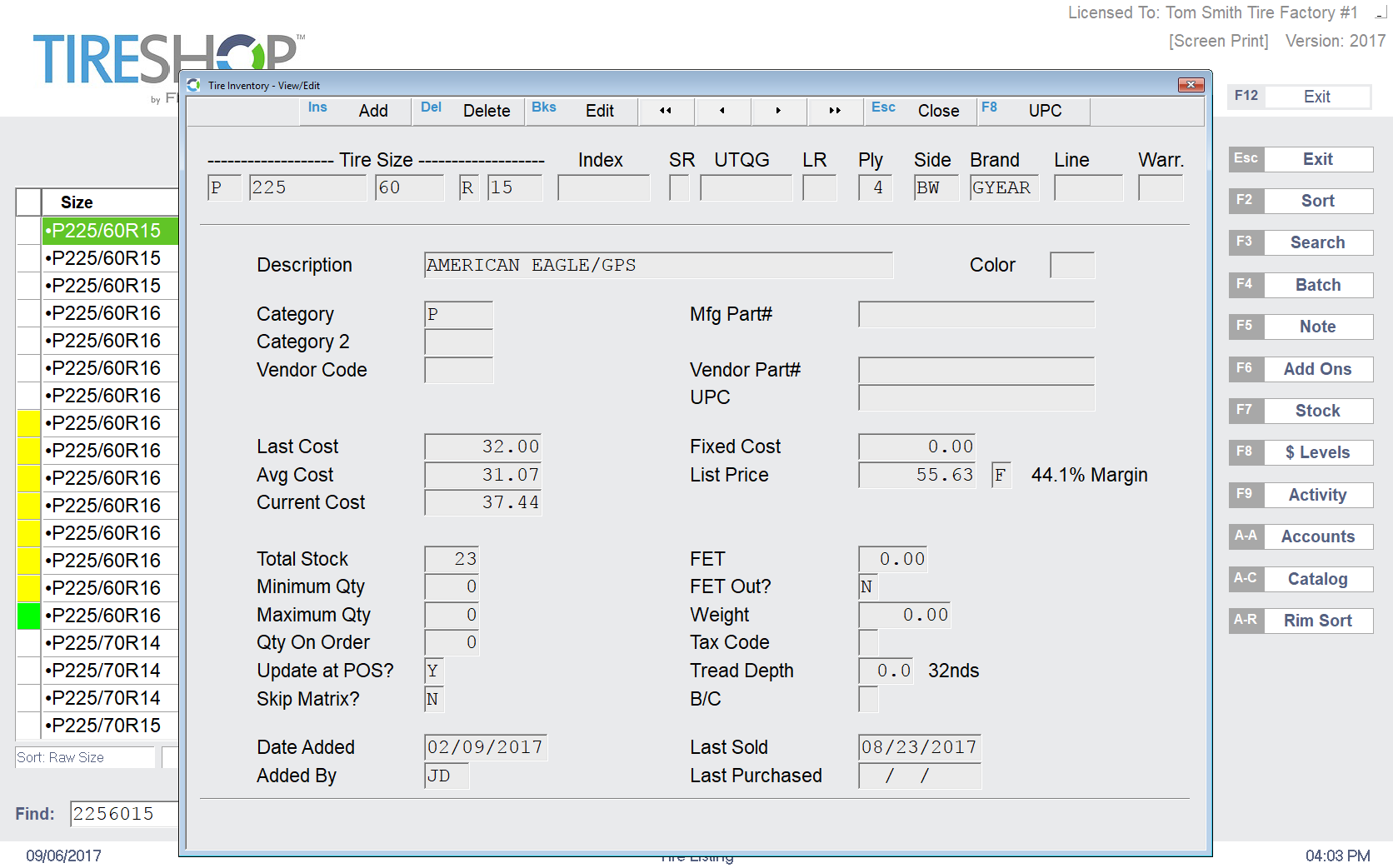The height and width of the screenshot is (868, 1393).
Task: Select the P225/70R15 row in size list
Action: coord(110,726)
